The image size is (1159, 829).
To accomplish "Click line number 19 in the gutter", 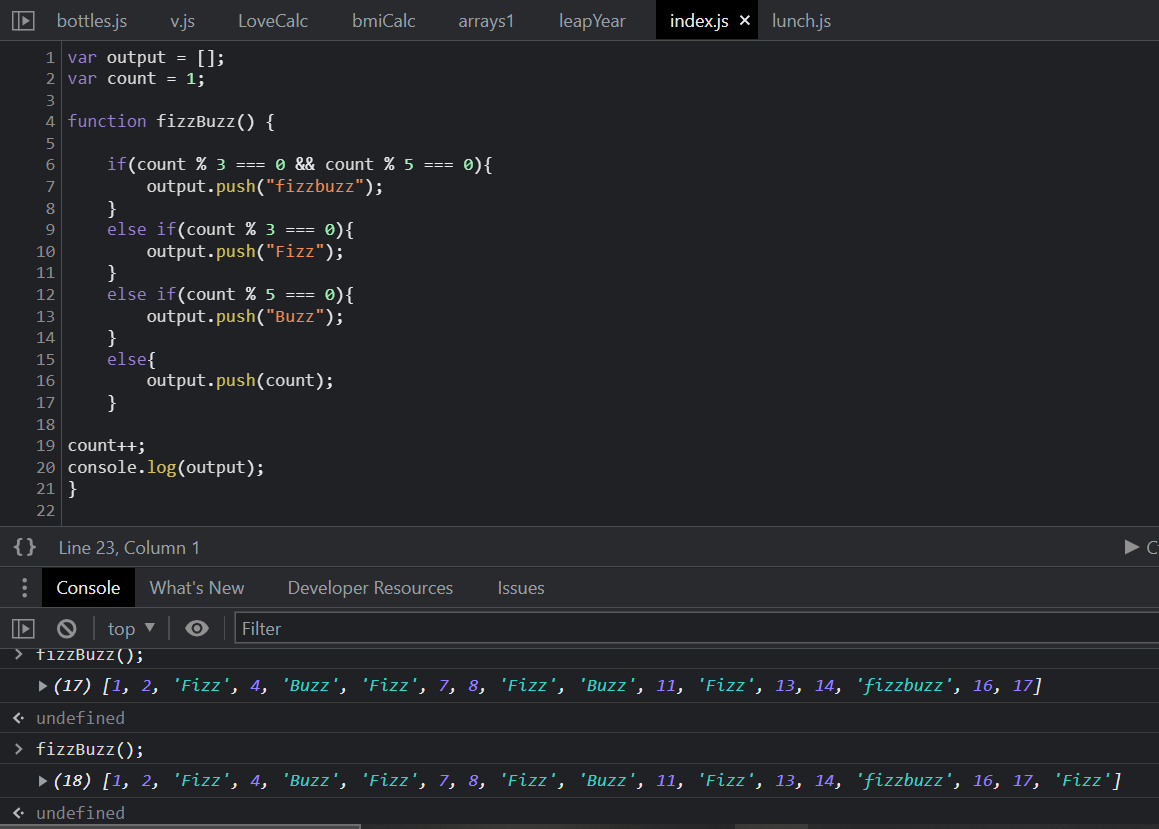I will pyautogui.click(x=46, y=446).
